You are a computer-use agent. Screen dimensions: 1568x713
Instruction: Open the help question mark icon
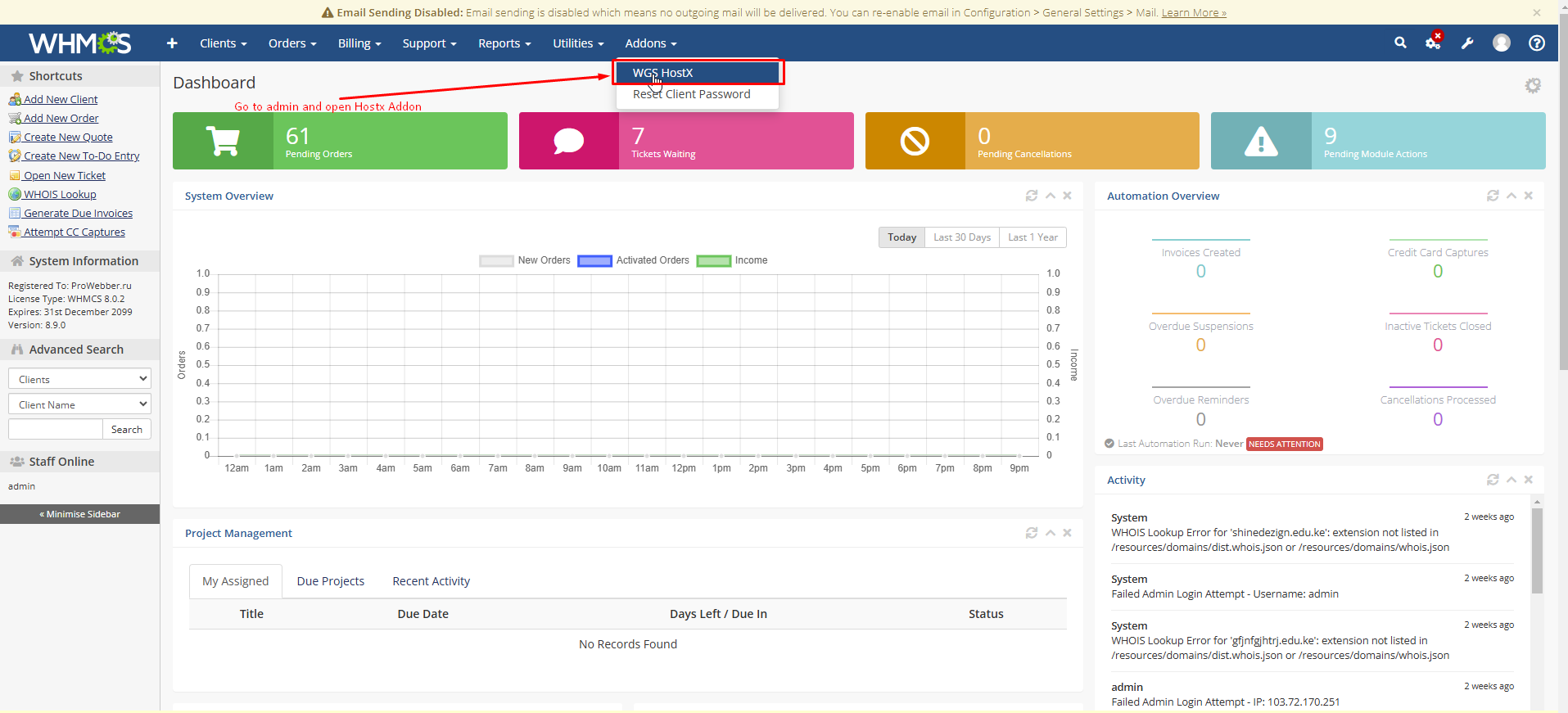pos(1537,43)
